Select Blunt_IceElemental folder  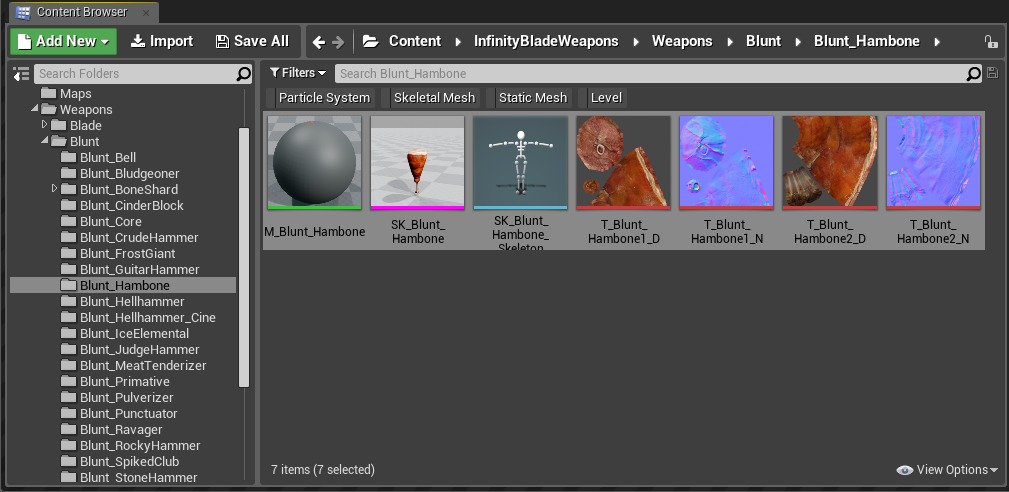click(126, 334)
